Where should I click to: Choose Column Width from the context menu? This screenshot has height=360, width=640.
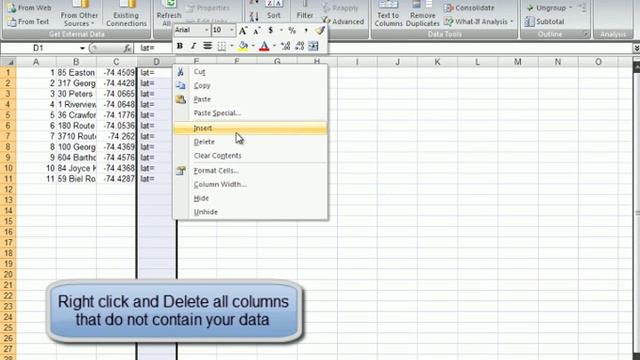(250, 184)
